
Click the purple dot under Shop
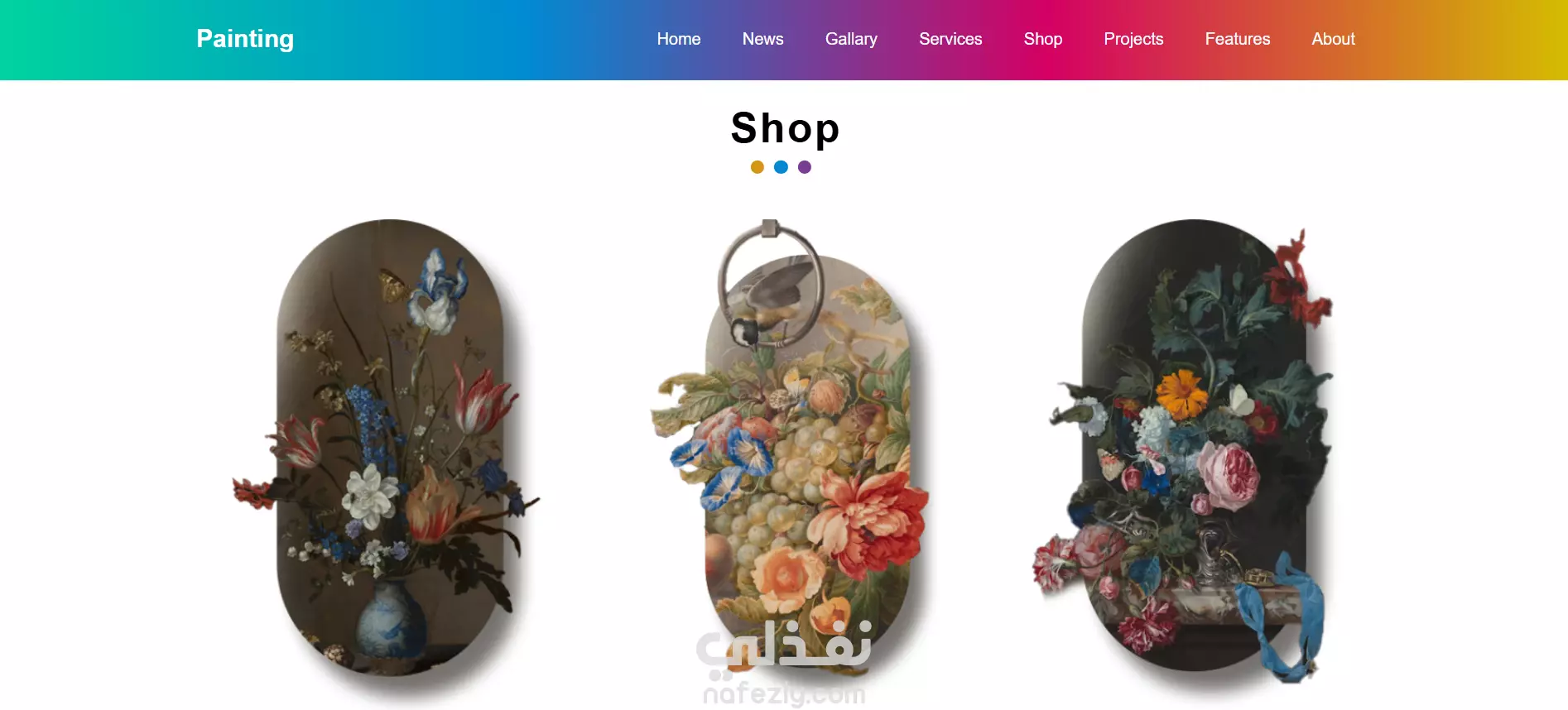click(x=805, y=167)
